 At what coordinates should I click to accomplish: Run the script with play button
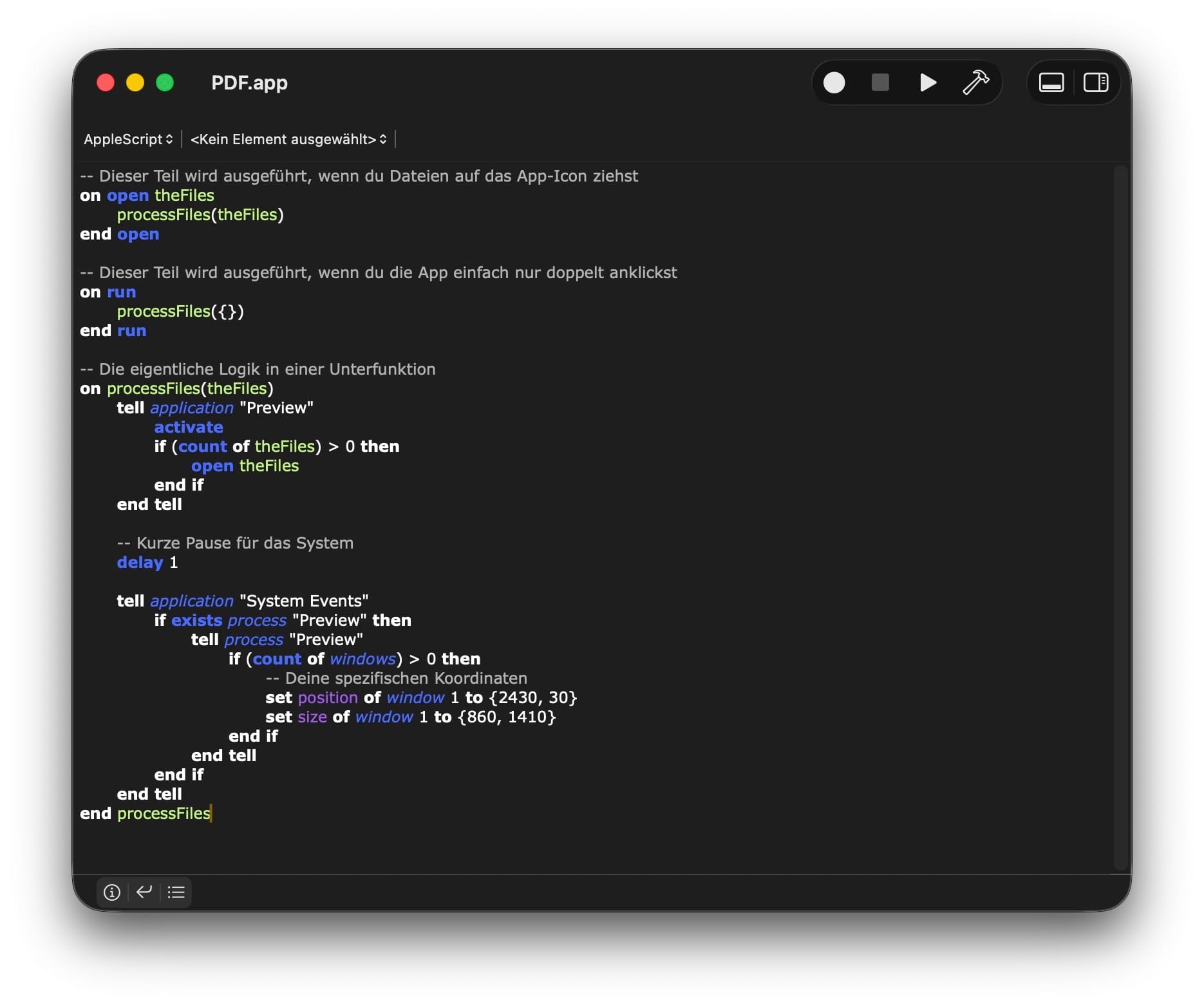[x=927, y=82]
